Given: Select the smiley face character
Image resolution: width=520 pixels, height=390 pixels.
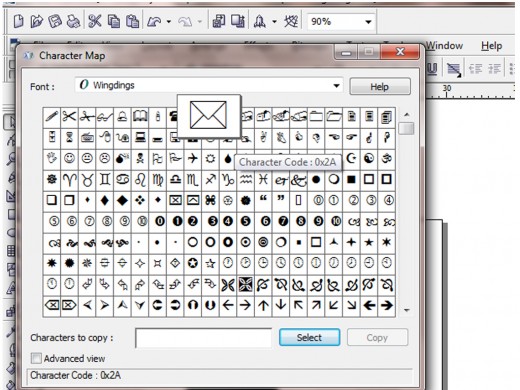Looking at the screenshot, I should pyautogui.click(x=69, y=158).
